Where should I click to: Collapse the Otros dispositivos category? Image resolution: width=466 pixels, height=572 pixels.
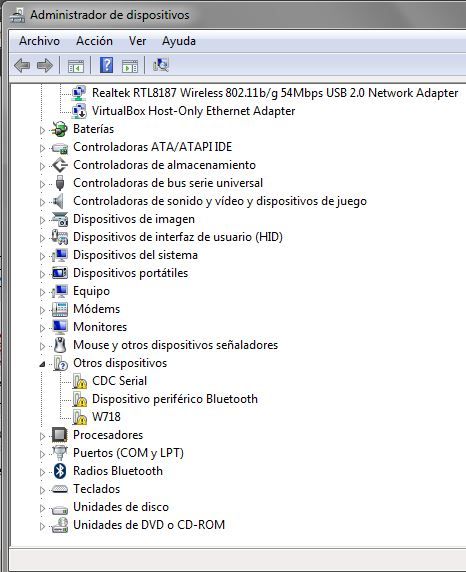pyautogui.click(x=42, y=364)
